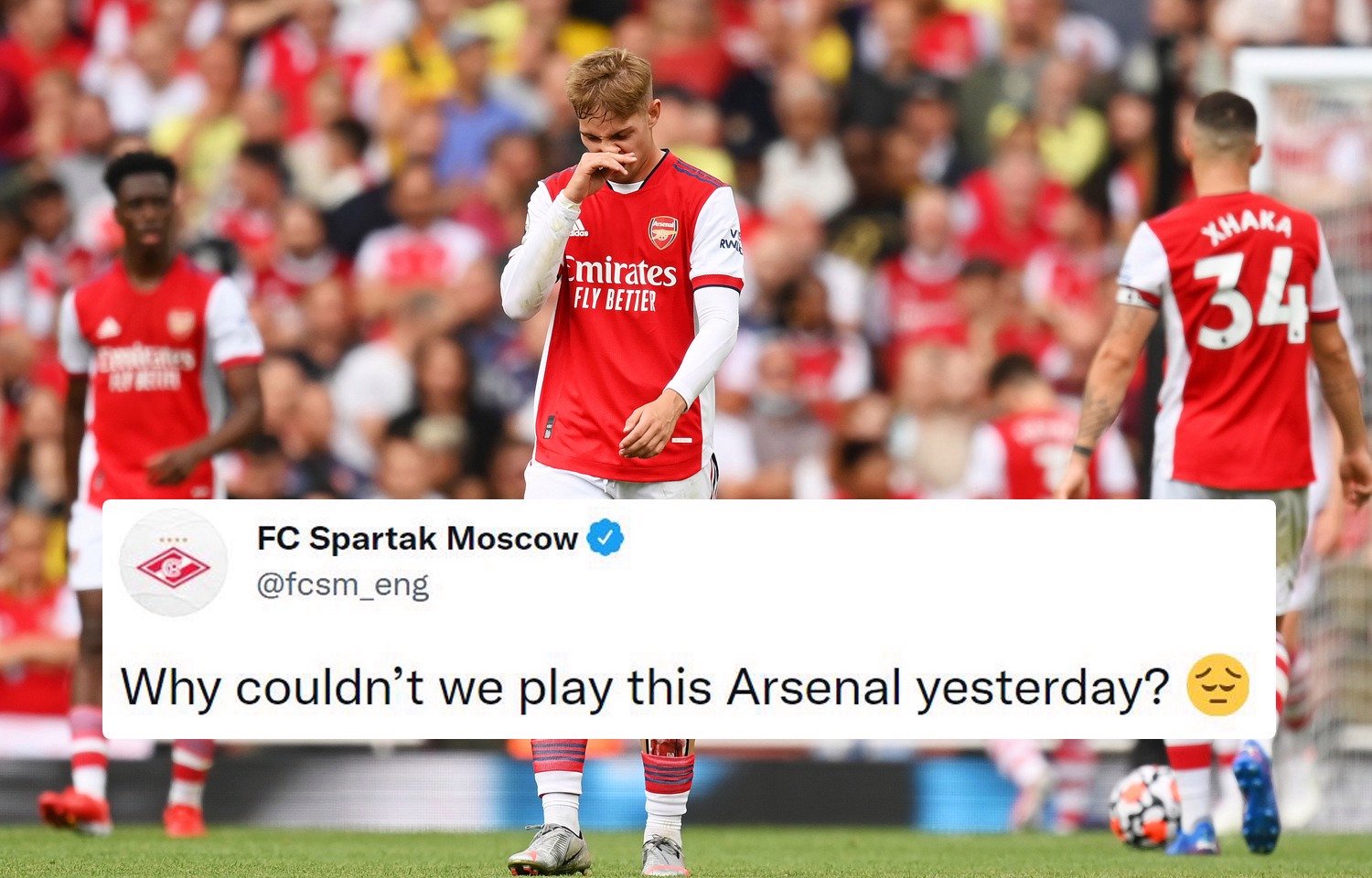Click the blue verified checkmark badge
The width and height of the screenshot is (1372, 878).
click(605, 538)
